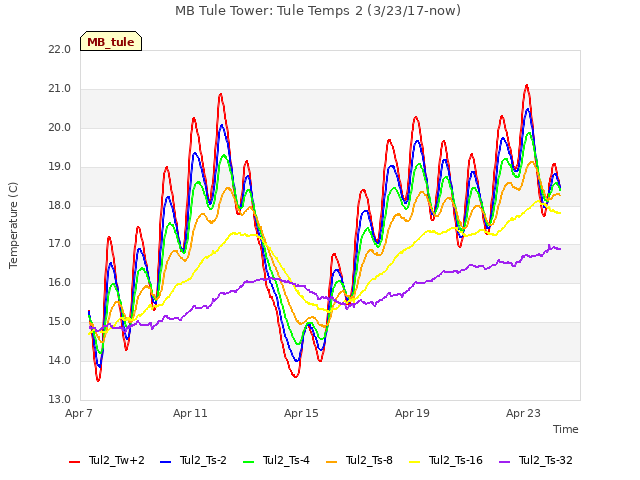The height and width of the screenshot is (480, 640).
Task: Click the red Tul2_Tw+2 legend swatch
Action: click(x=75, y=462)
